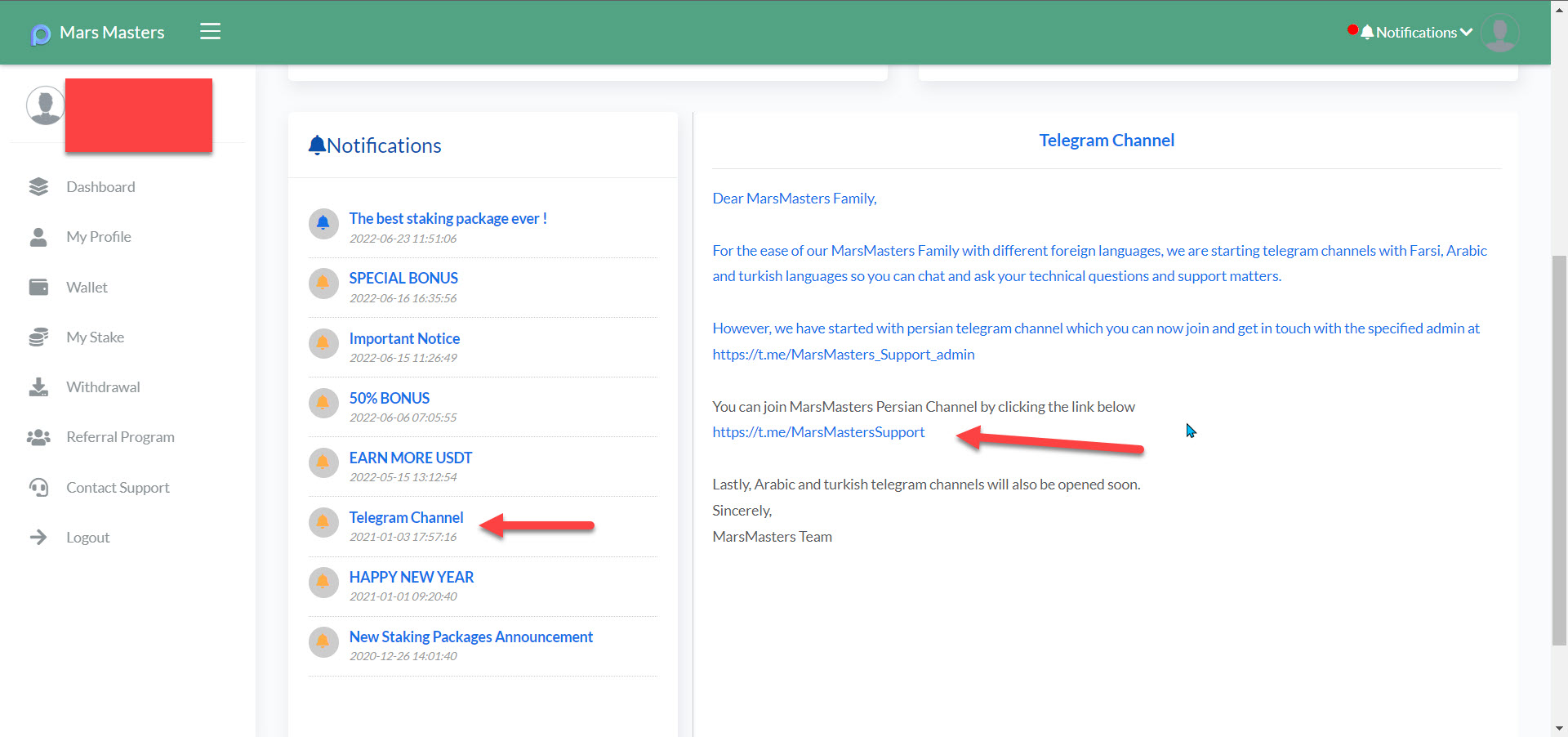Open Dashboard from sidebar
This screenshot has height=737, width=1568.
100,187
